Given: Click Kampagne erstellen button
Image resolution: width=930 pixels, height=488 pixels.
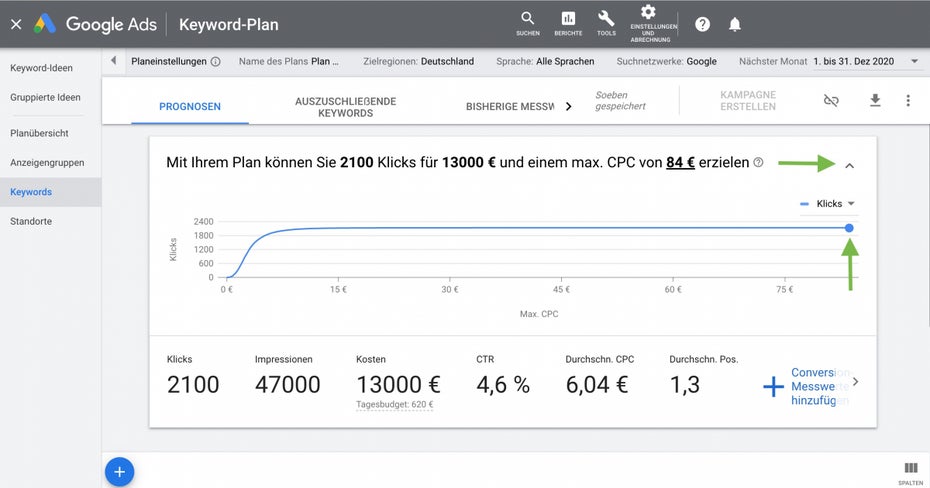Looking at the screenshot, I should click(x=747, y=101).
